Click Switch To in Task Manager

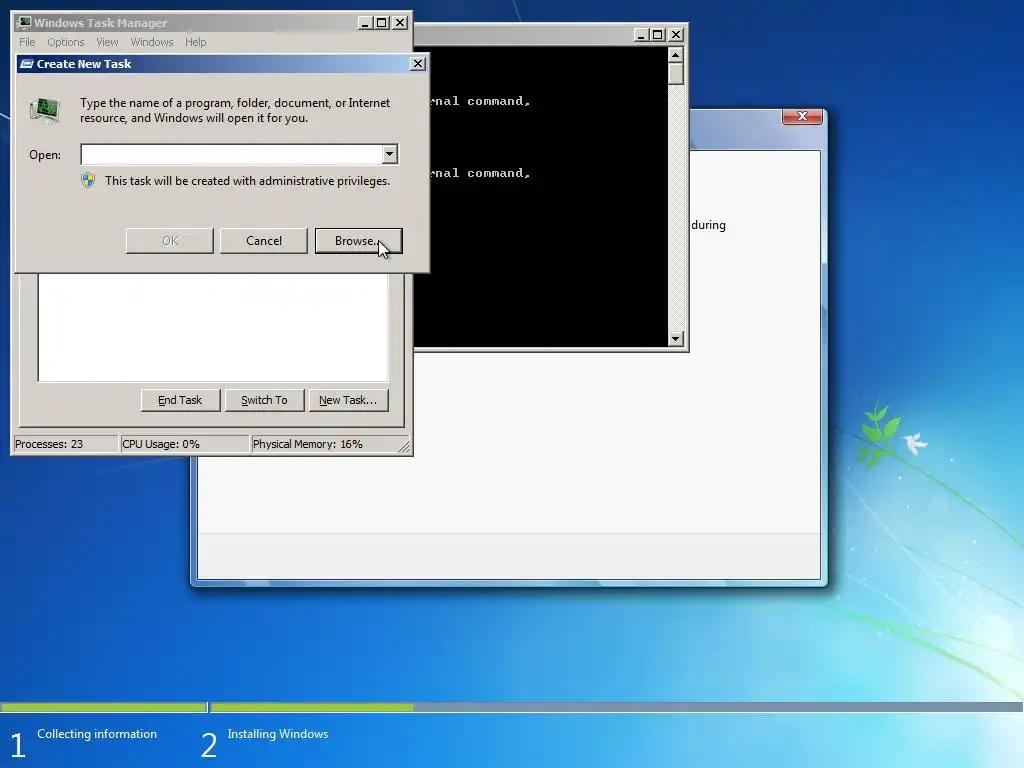coord(264,400)
